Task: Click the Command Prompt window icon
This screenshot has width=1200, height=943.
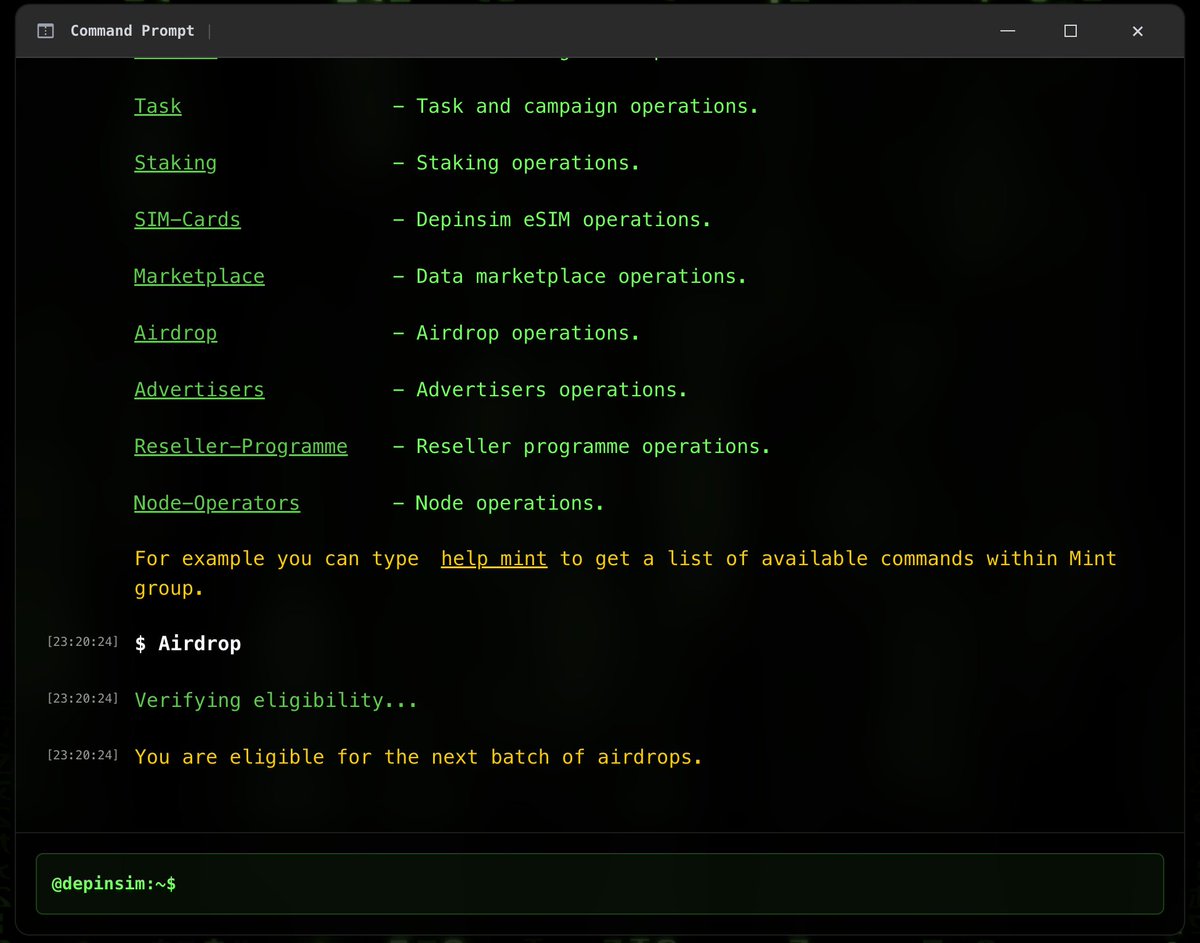Action: [x=45, y=31]
